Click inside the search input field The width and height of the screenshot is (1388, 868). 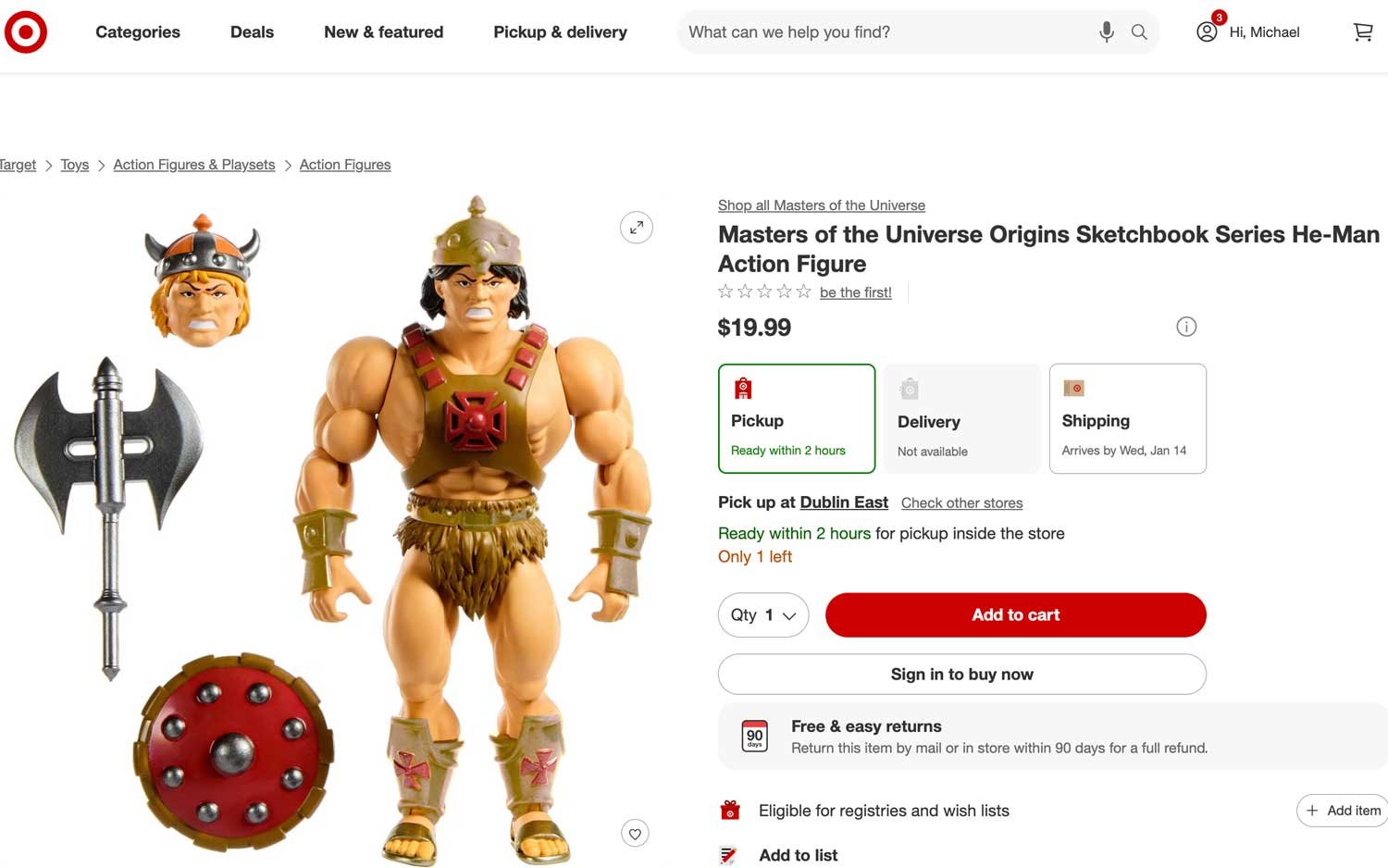pyautogui.click(x=879, y=31)
